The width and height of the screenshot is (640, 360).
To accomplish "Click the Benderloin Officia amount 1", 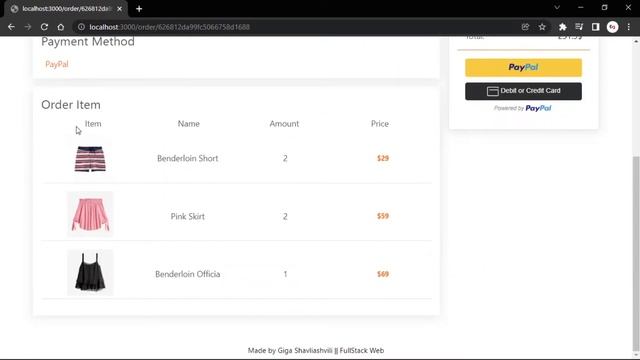I will 285,274.
